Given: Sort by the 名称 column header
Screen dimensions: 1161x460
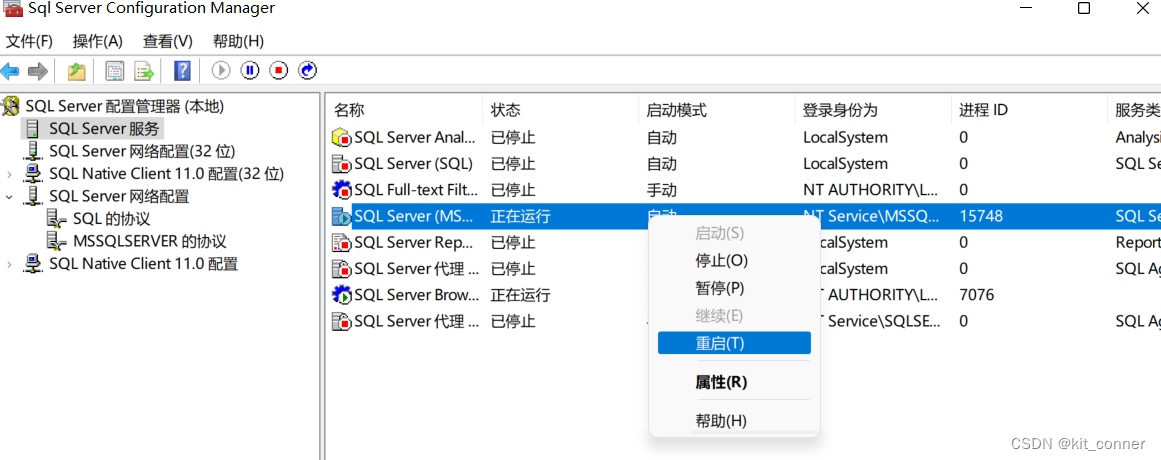Looking at the screenshot, I should (349, 110).
